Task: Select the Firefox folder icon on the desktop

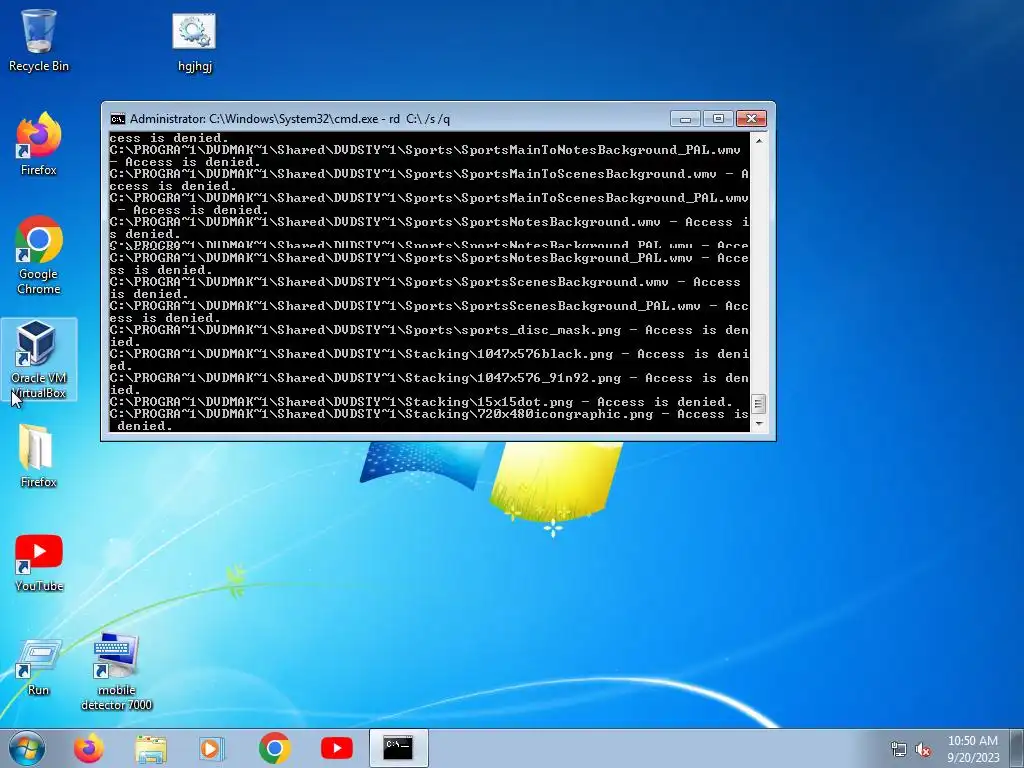Action: point(39,456)
